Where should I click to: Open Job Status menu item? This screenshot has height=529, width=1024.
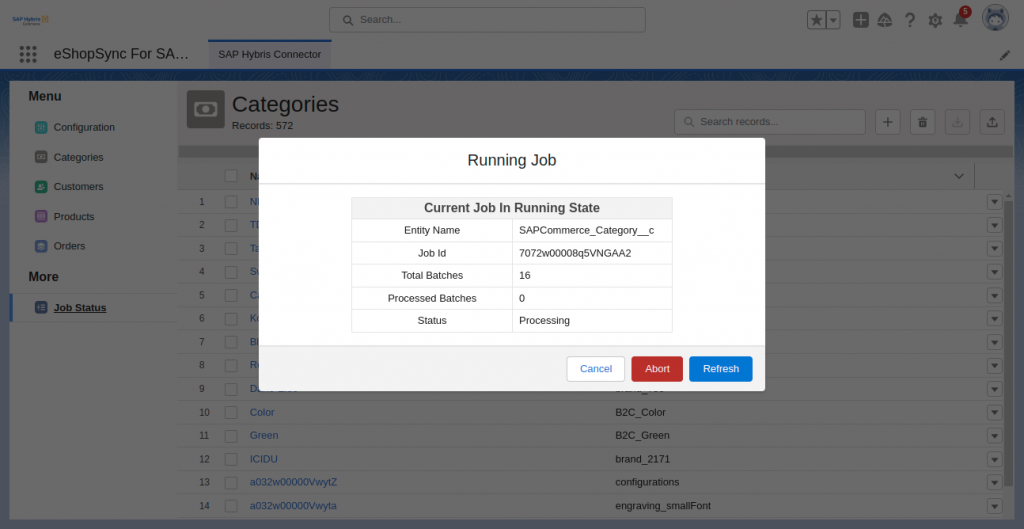click(x=80, y=308)
